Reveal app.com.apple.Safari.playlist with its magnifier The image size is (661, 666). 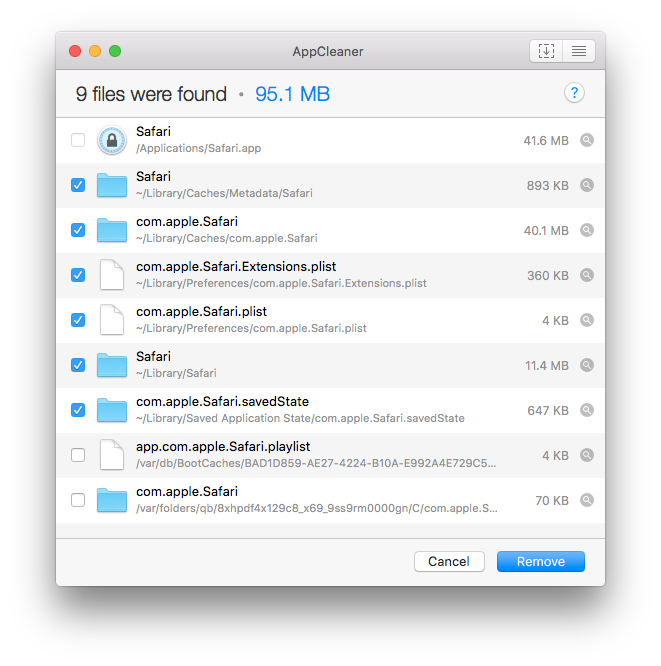(587, 455)
